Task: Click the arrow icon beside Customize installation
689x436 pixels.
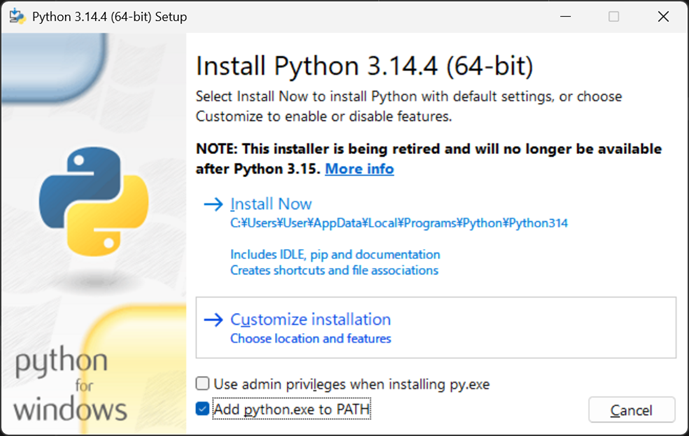Action: point(213,320)
